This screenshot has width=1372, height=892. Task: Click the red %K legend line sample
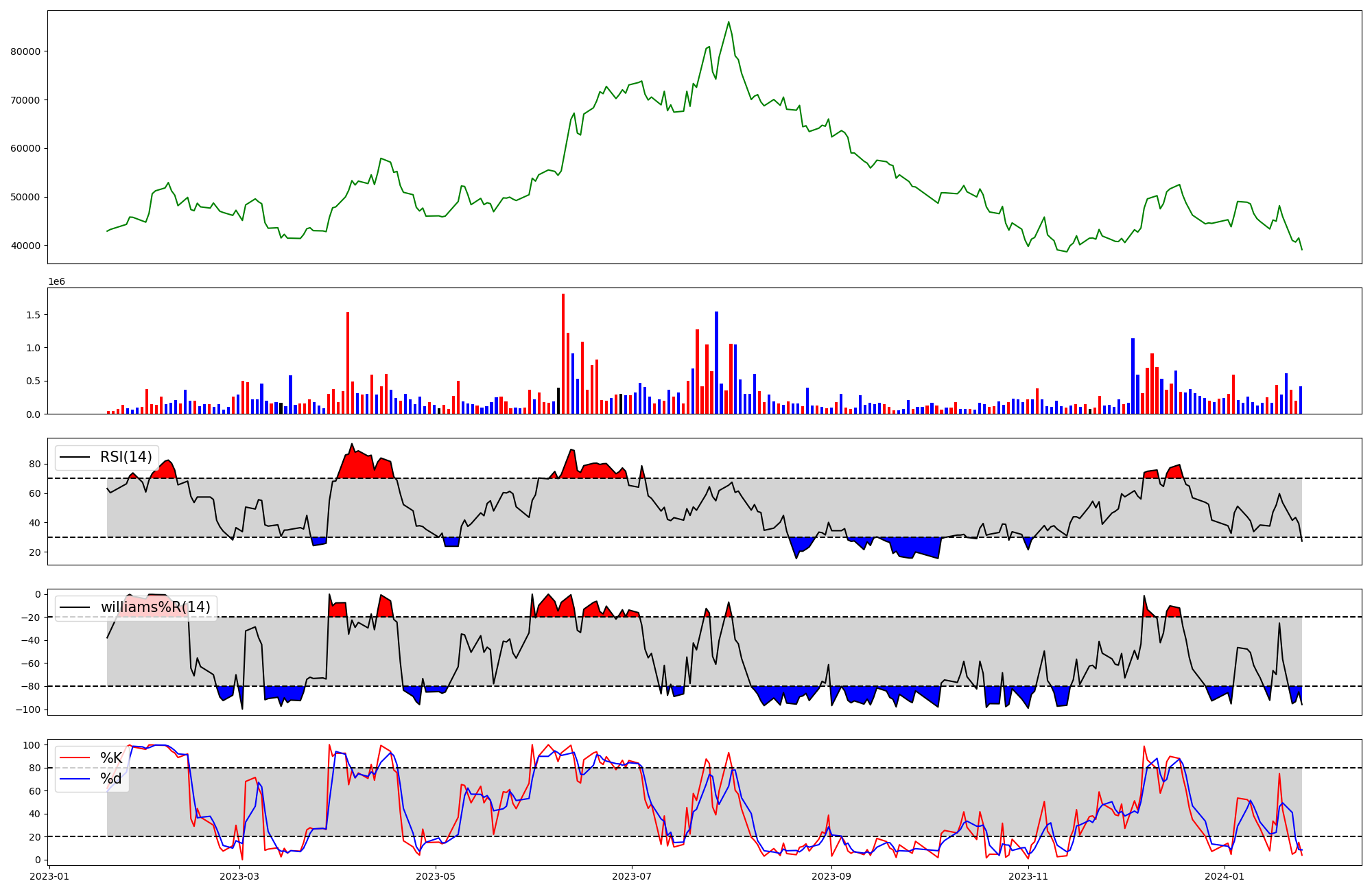(x=75, y=758)
